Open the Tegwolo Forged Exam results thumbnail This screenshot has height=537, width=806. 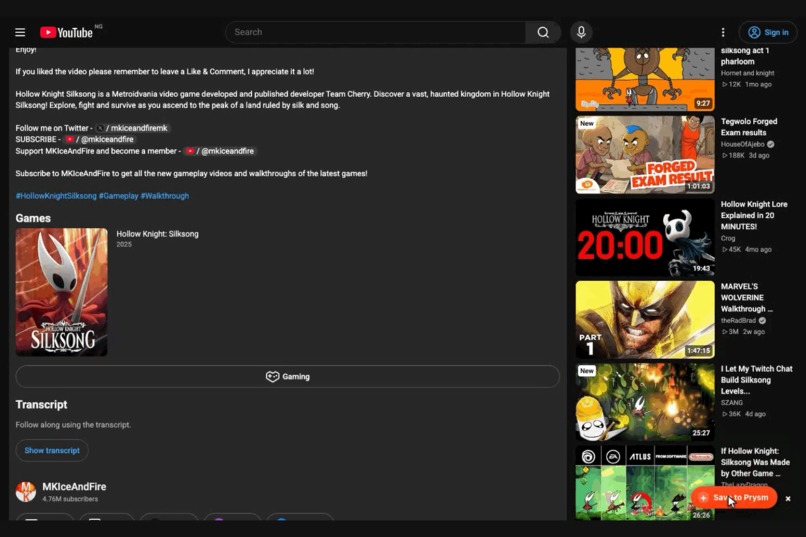coord(645,155)
